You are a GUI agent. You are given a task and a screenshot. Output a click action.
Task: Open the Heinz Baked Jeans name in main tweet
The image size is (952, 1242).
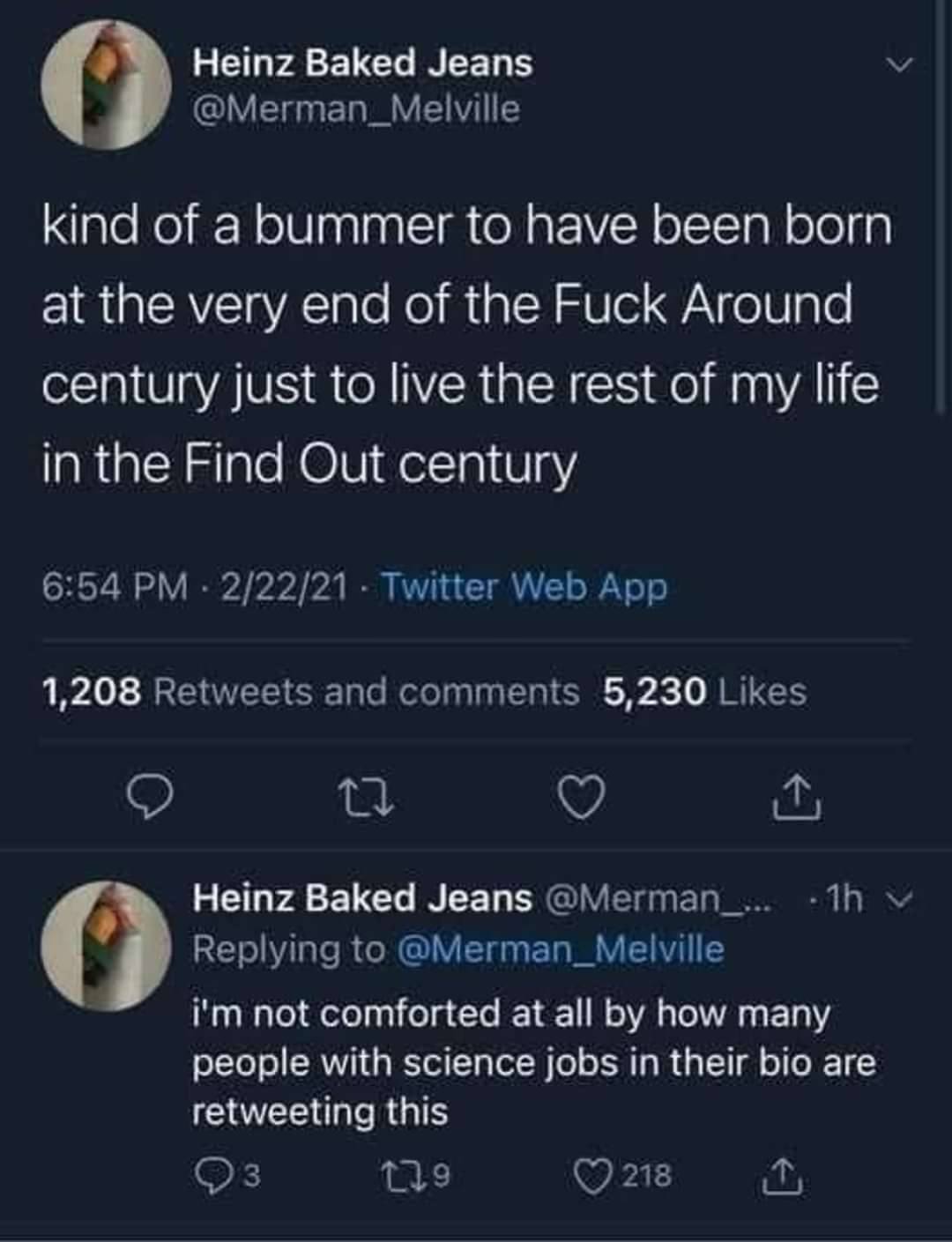[362, 63]
